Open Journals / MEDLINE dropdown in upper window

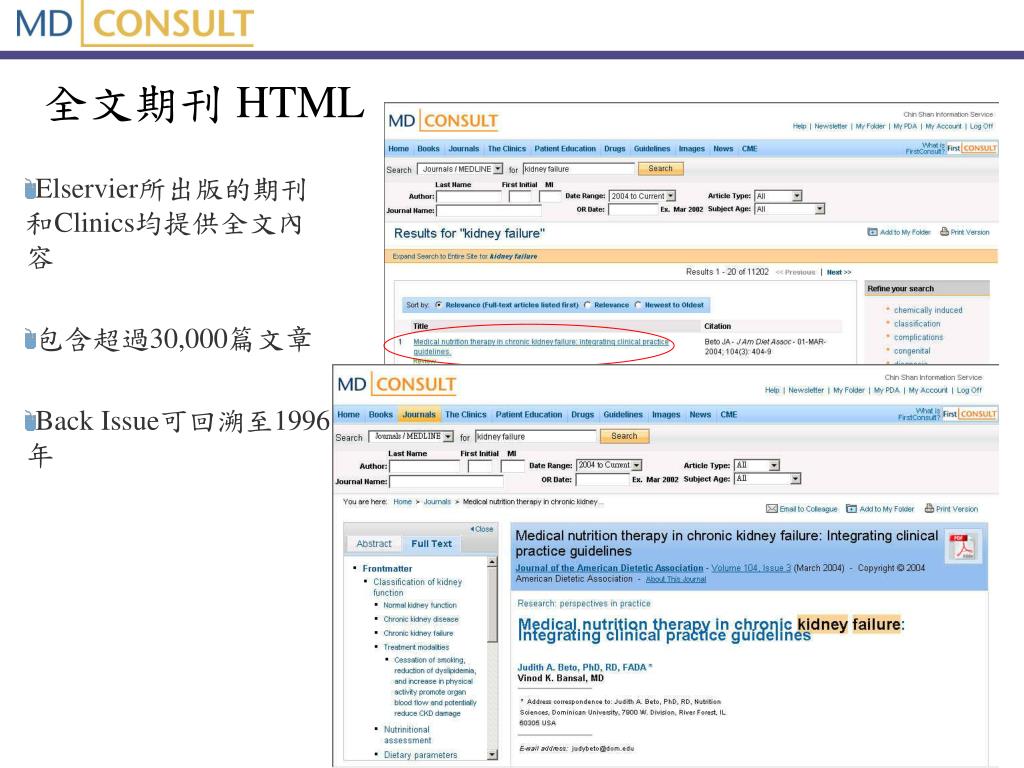(460, 169)
